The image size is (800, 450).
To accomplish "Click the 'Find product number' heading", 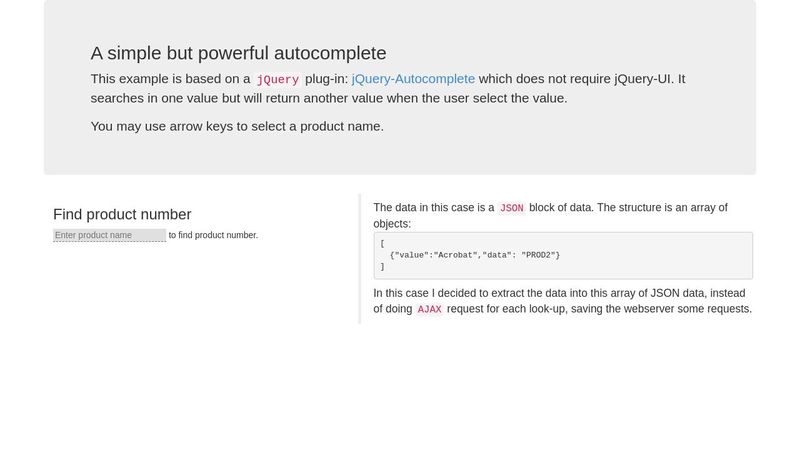I will pos(122,214).
